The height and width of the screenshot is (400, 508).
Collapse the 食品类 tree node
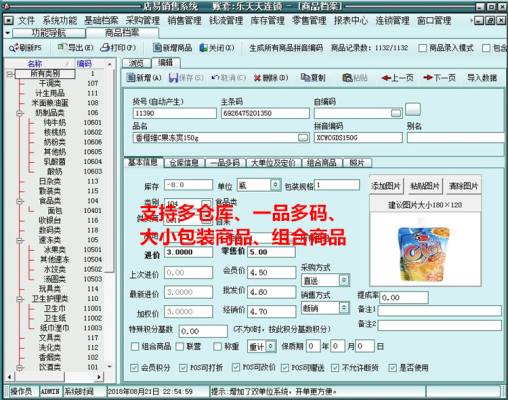20,201
